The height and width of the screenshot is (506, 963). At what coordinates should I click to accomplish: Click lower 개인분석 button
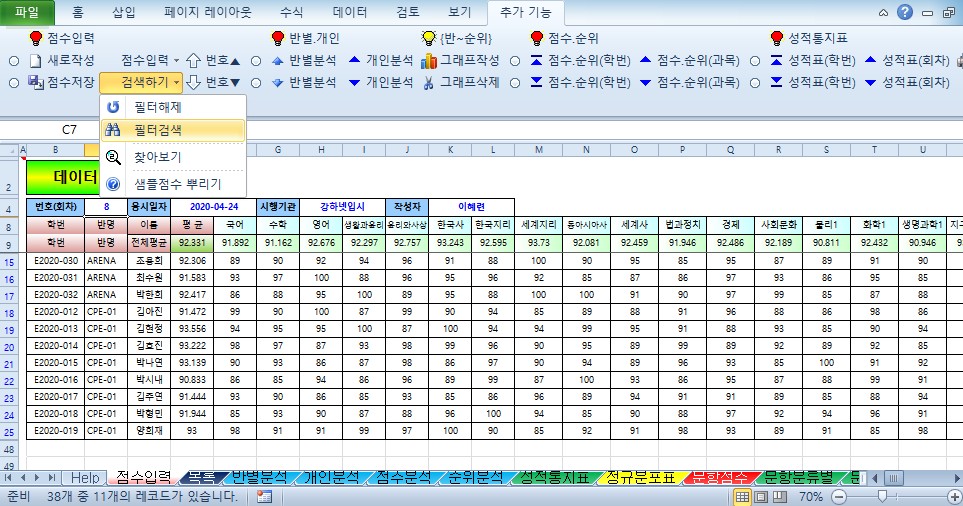click(381, 82)
